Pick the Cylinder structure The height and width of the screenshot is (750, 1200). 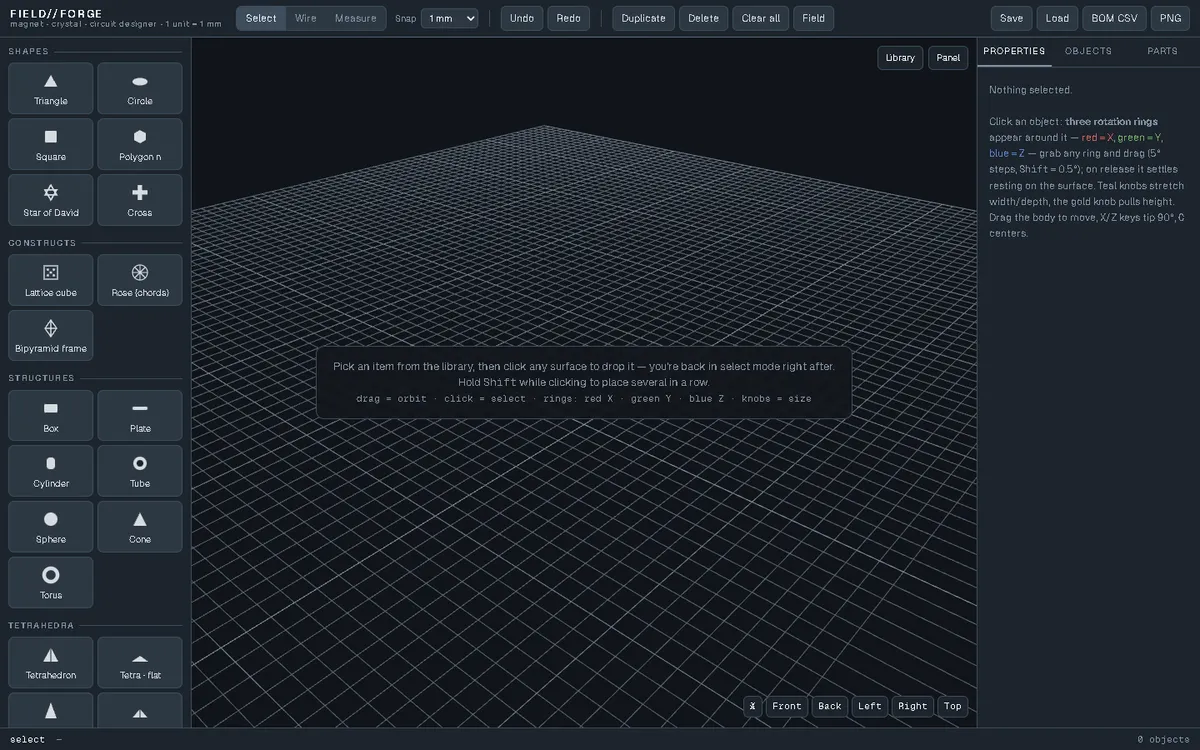[51, 471]
